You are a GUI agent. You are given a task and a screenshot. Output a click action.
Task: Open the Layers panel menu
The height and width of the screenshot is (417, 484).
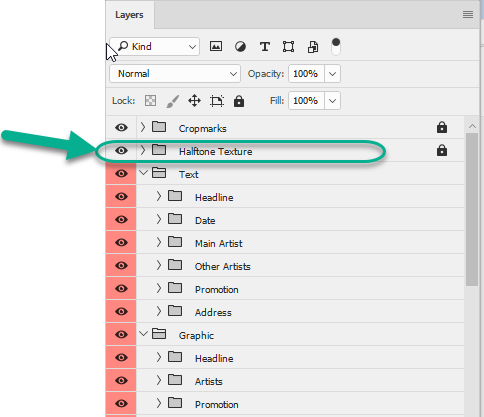[468, 15]
